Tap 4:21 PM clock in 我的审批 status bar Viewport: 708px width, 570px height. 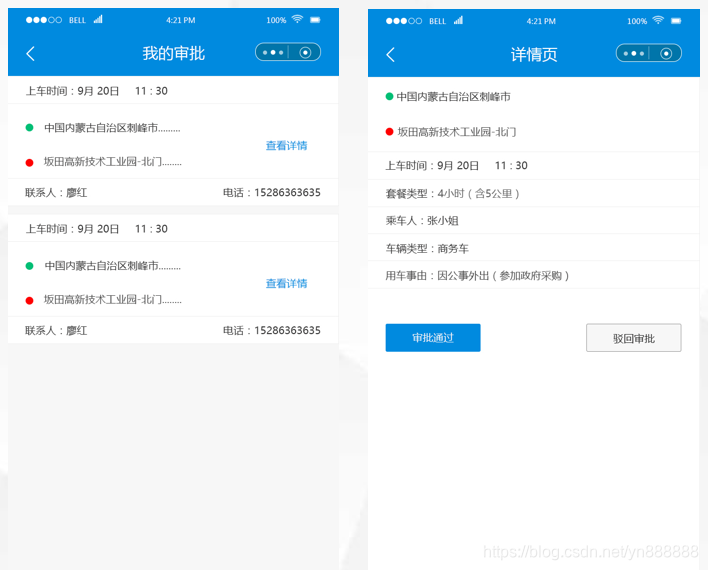pyautogui.click(x=181, y=20)
